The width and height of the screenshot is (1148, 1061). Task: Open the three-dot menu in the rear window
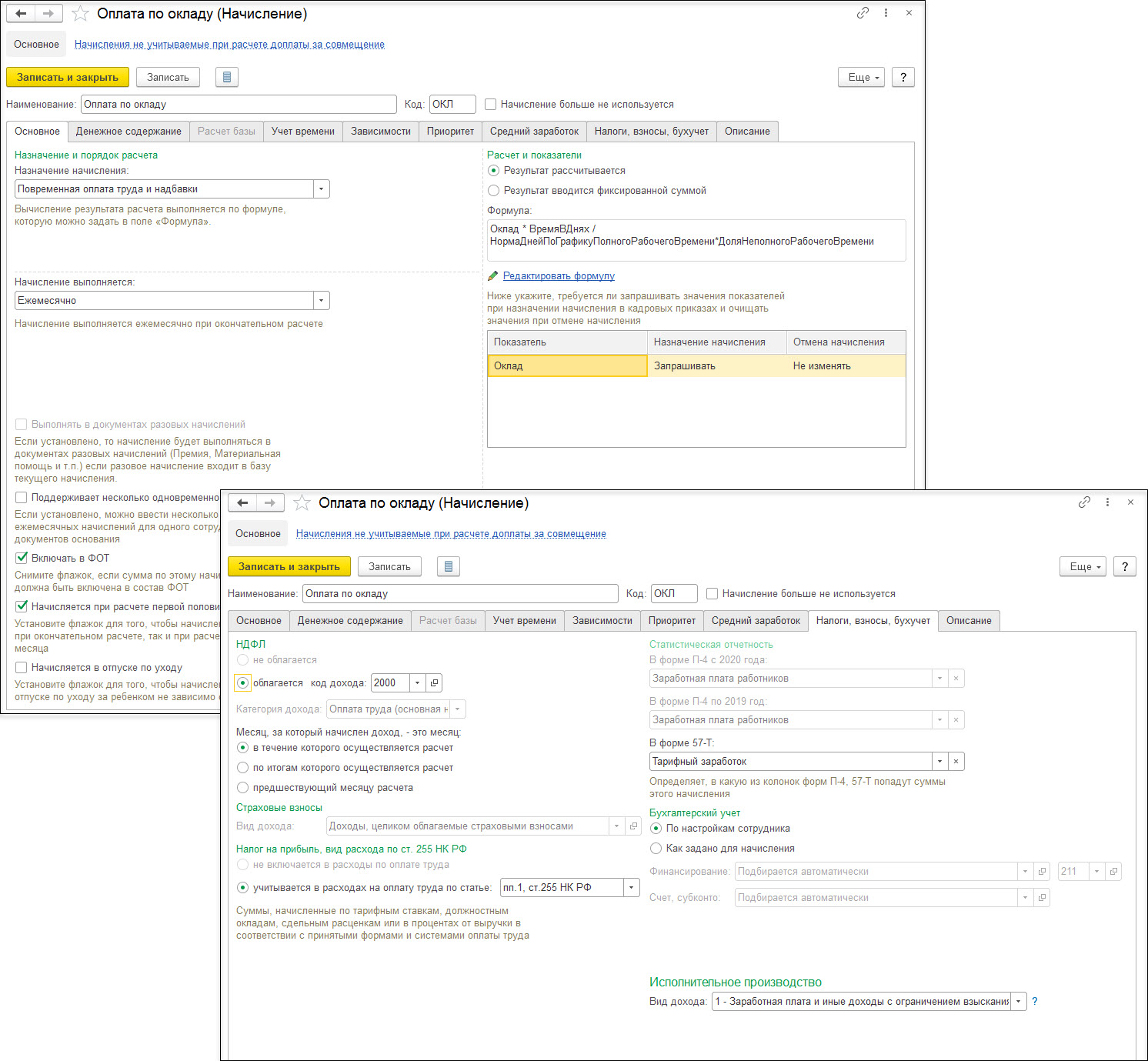tap(886, 13)
